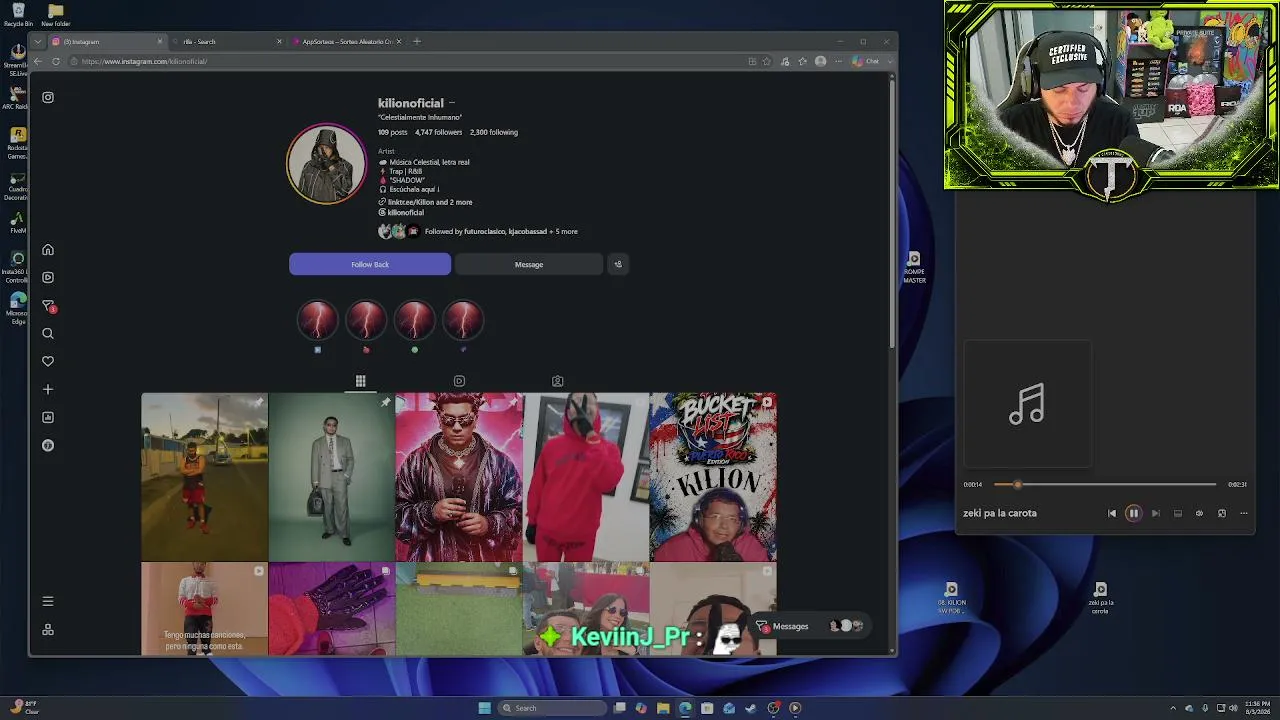Open media player volume control

pos(1200,513)
